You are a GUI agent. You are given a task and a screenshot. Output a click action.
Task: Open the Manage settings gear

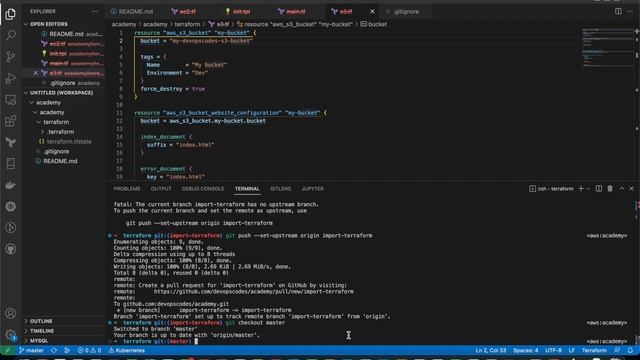11,335
